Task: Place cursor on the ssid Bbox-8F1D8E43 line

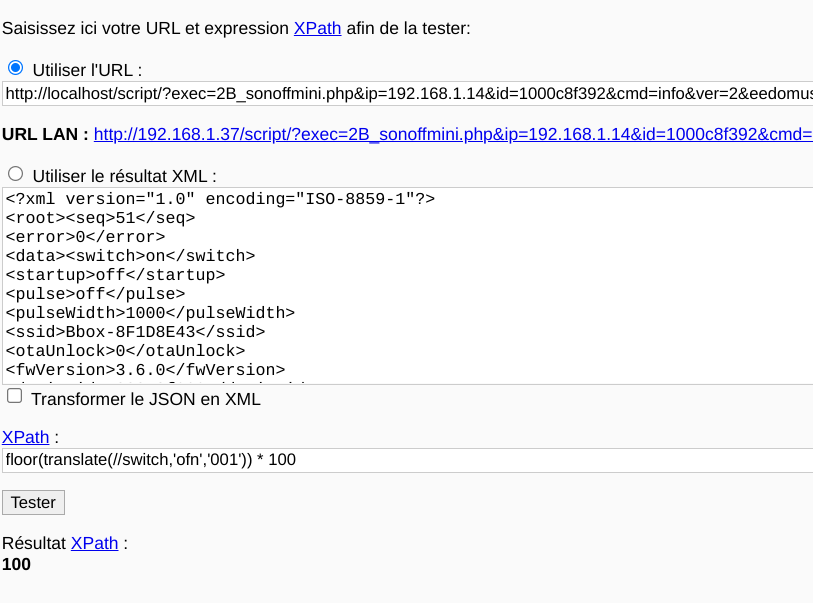Action: [135, 332]
